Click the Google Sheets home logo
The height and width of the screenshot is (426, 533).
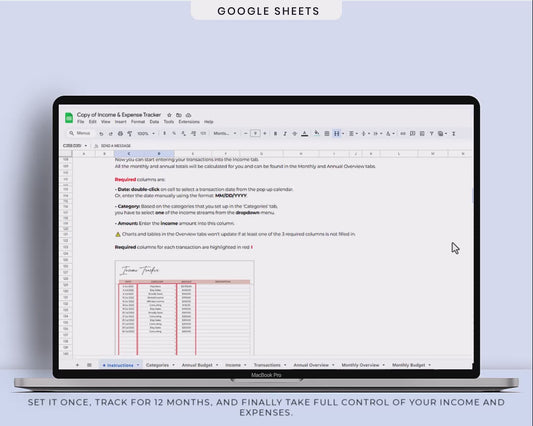(69, 118)
